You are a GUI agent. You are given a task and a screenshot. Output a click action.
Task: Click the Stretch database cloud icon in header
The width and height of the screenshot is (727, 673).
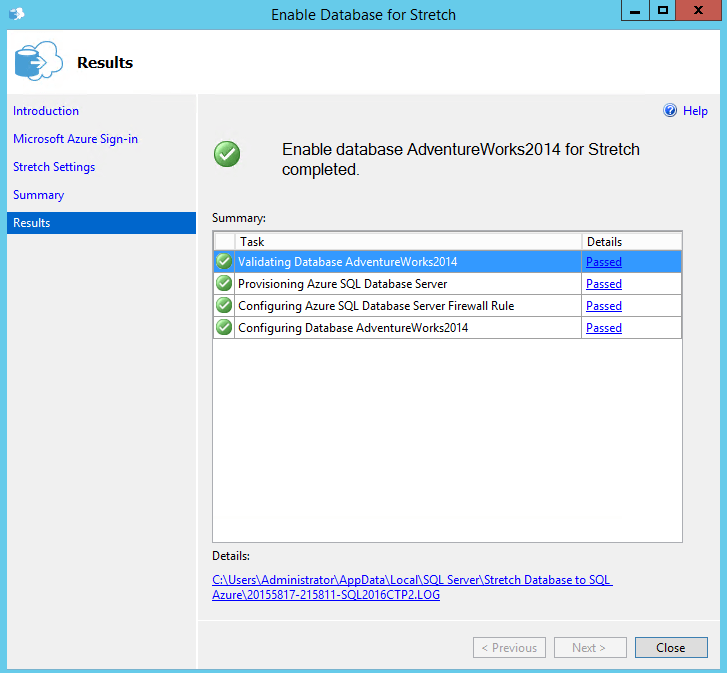pyautogui.click(x=38, y=62)
